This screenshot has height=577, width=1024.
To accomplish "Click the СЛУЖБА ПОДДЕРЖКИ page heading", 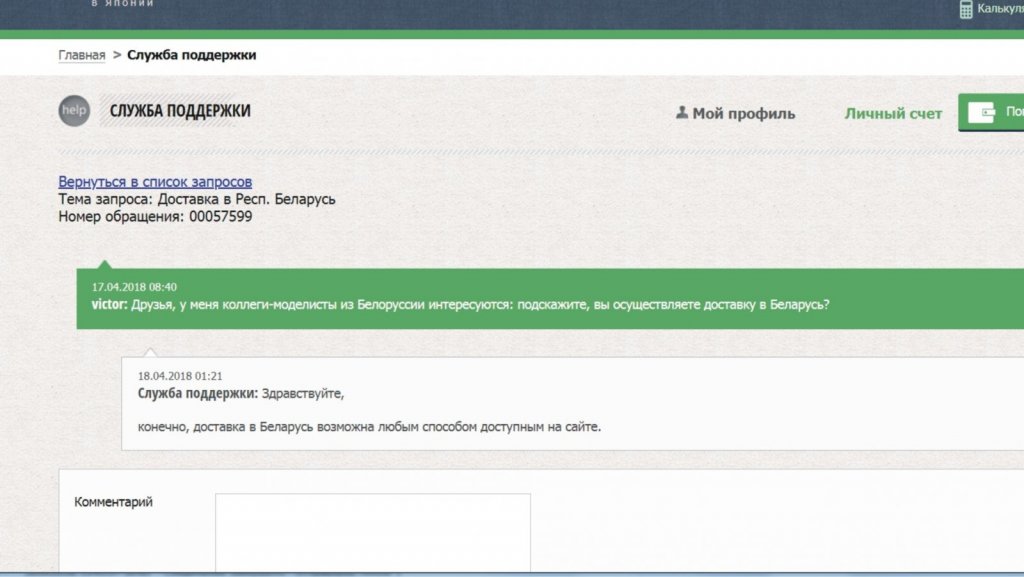I will [180, 111].
